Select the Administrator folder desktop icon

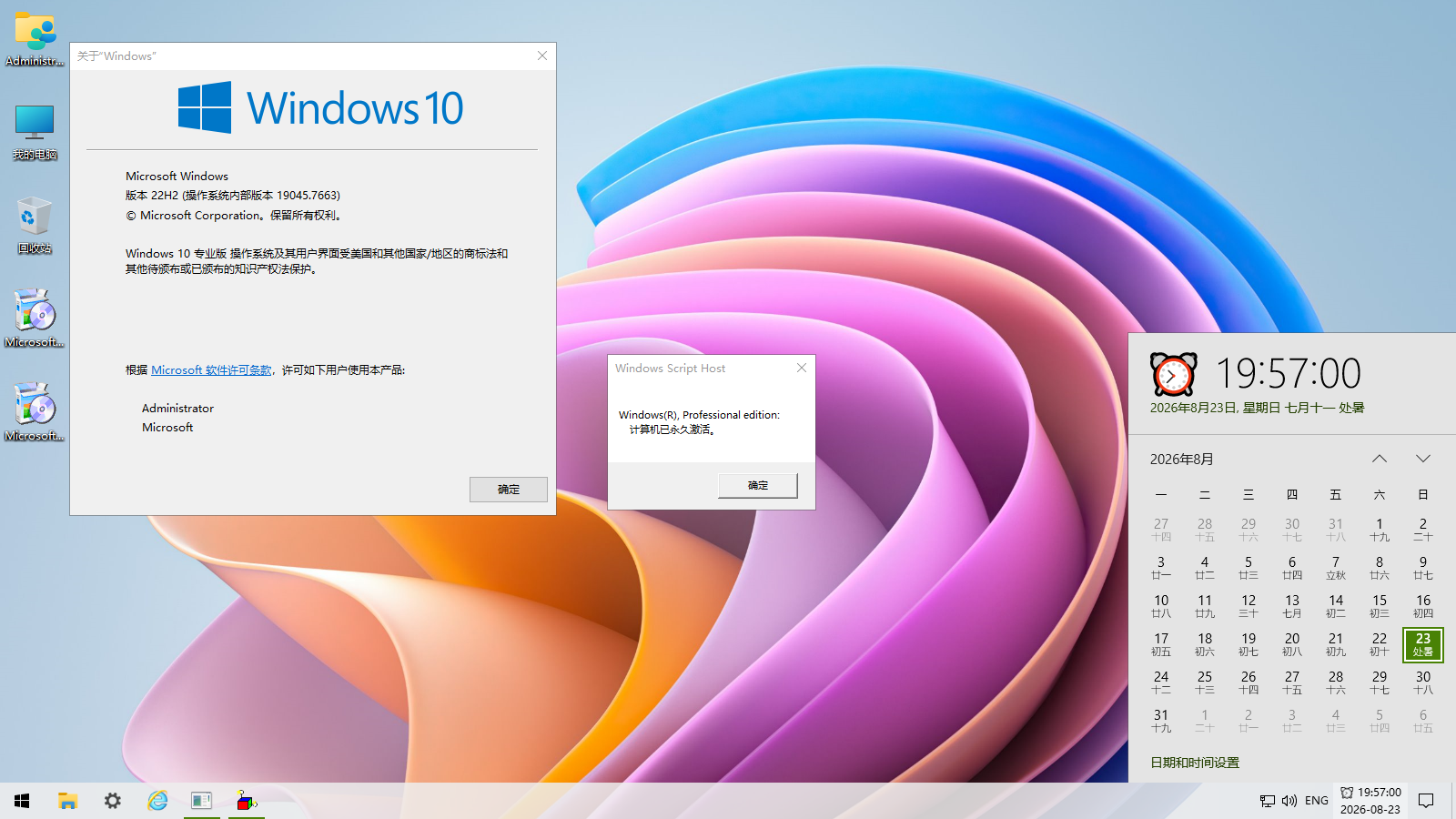point(35,40)
